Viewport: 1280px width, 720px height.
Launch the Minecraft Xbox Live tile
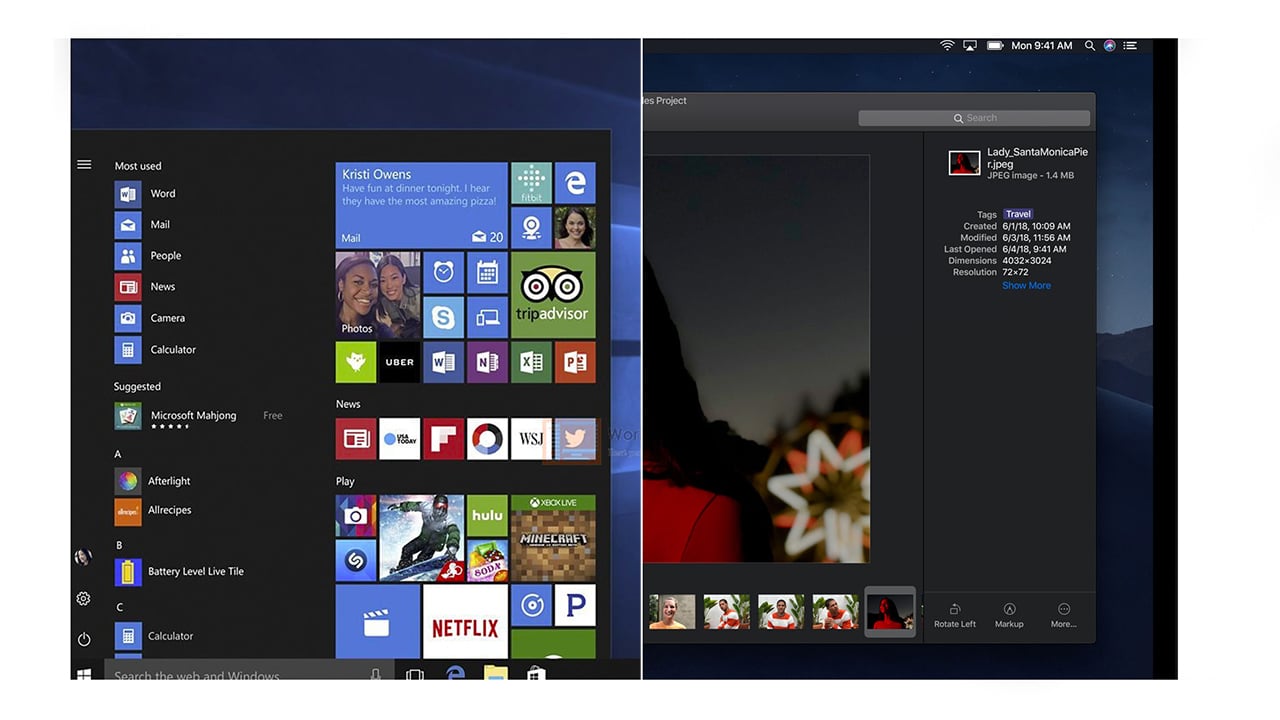point(553,539)
